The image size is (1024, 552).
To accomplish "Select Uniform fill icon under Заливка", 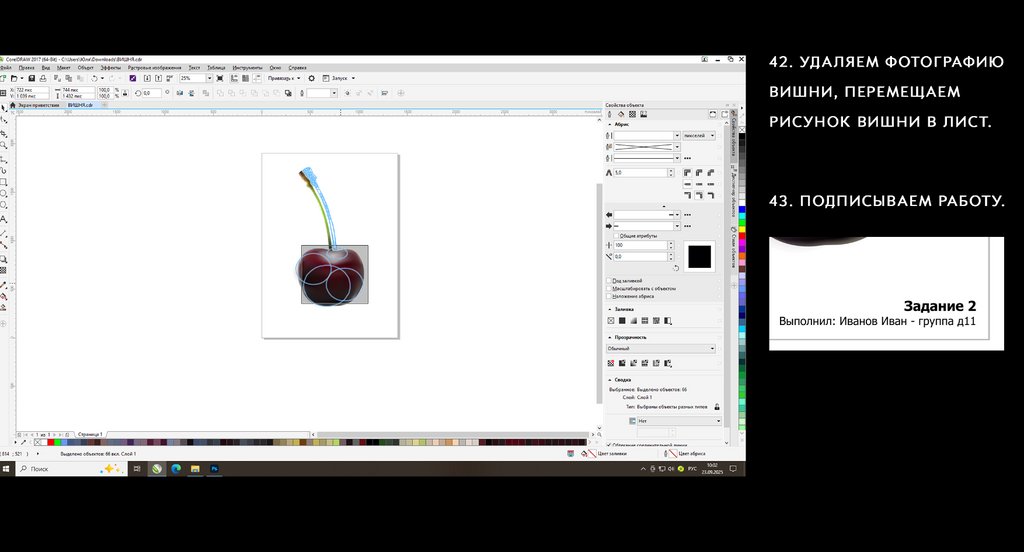I will click(x=622, y=321).
